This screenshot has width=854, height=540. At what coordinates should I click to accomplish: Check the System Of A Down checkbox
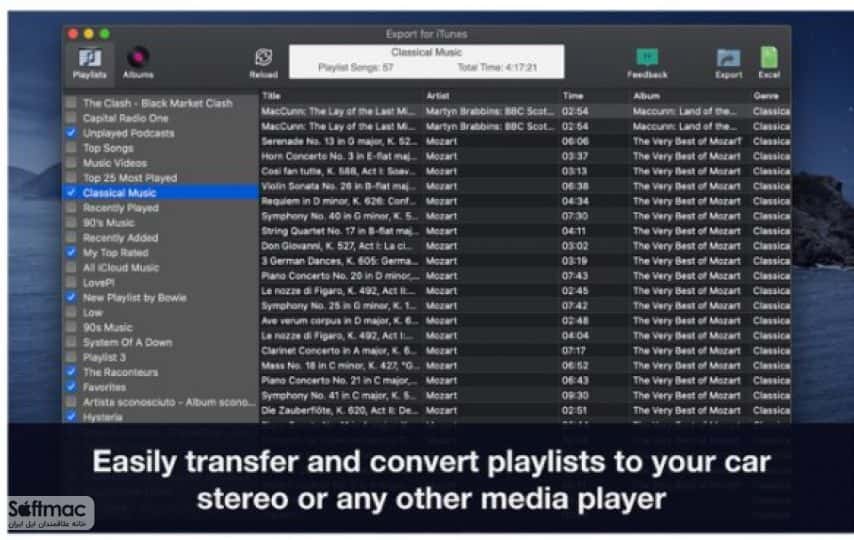tap(71, 342)
